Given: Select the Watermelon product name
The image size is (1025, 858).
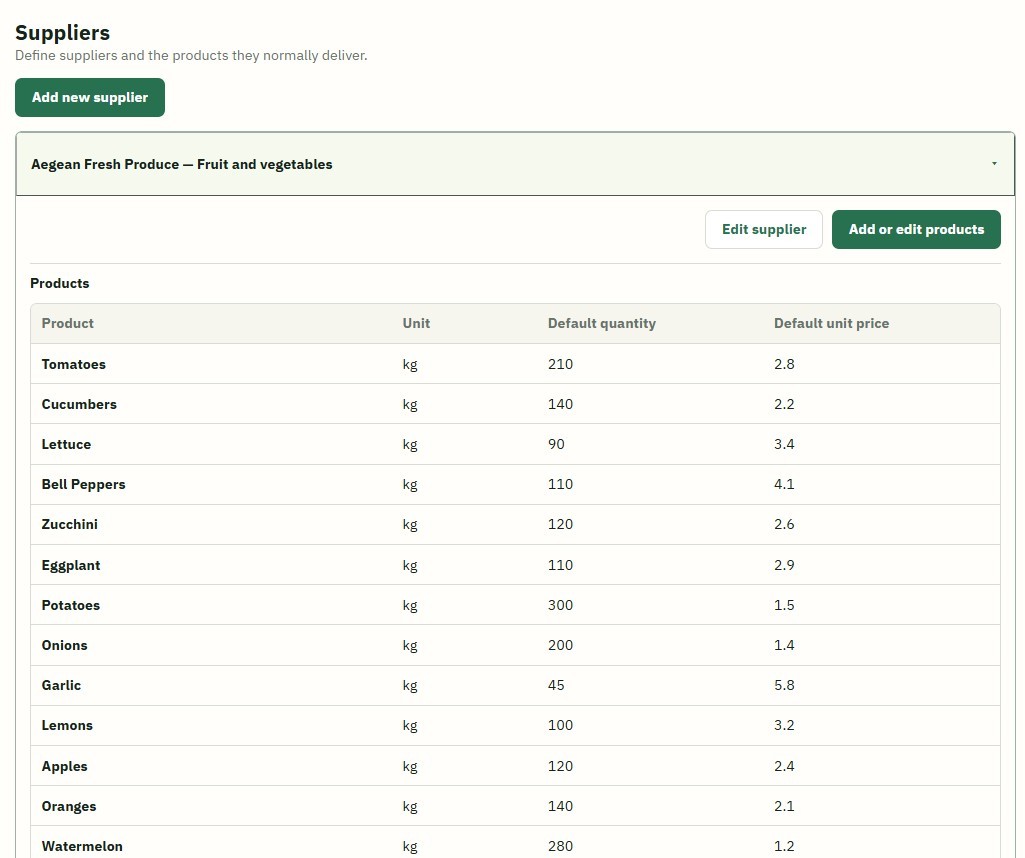Looking at the screenshot, I should 82,846.
